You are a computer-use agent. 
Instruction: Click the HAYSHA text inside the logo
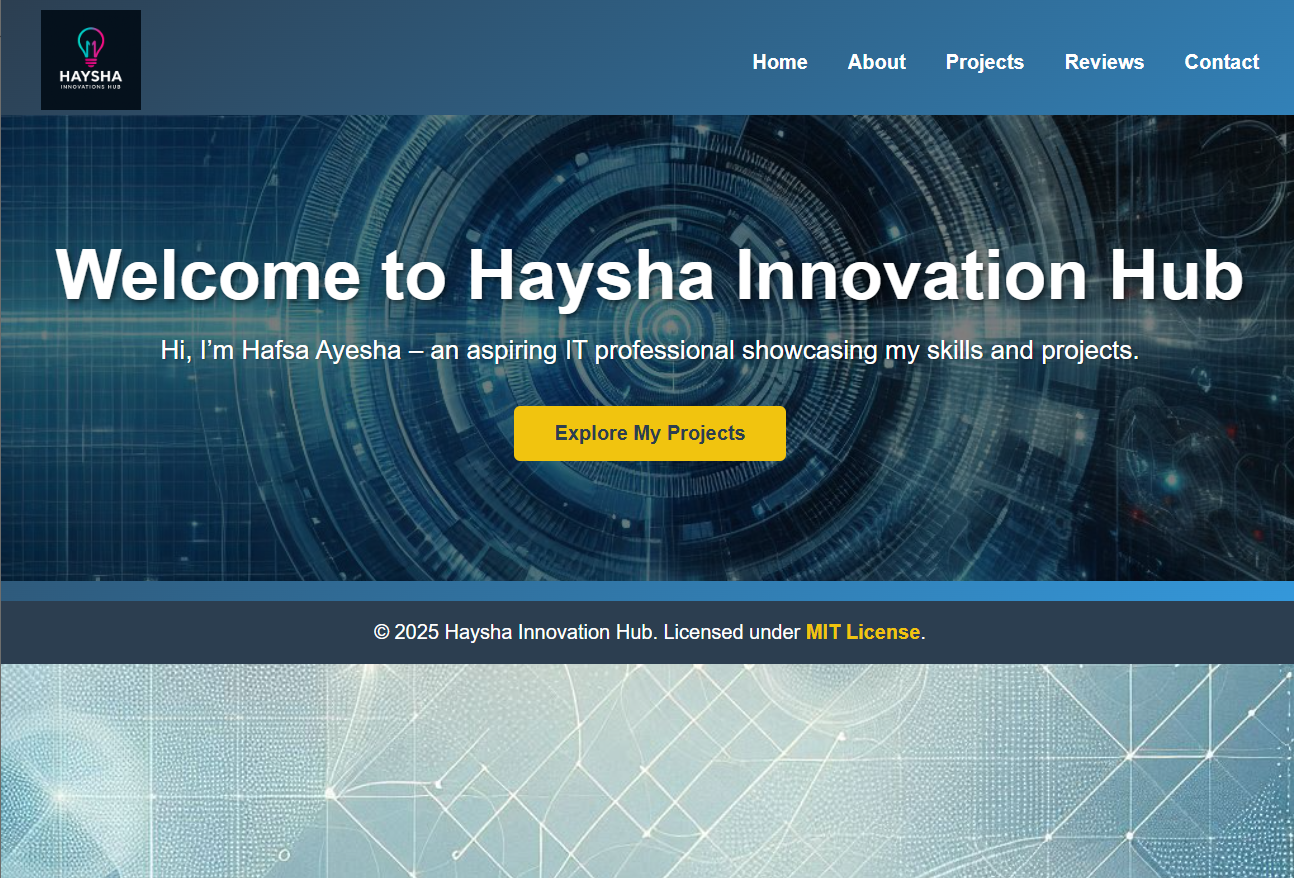pos(90,76)
